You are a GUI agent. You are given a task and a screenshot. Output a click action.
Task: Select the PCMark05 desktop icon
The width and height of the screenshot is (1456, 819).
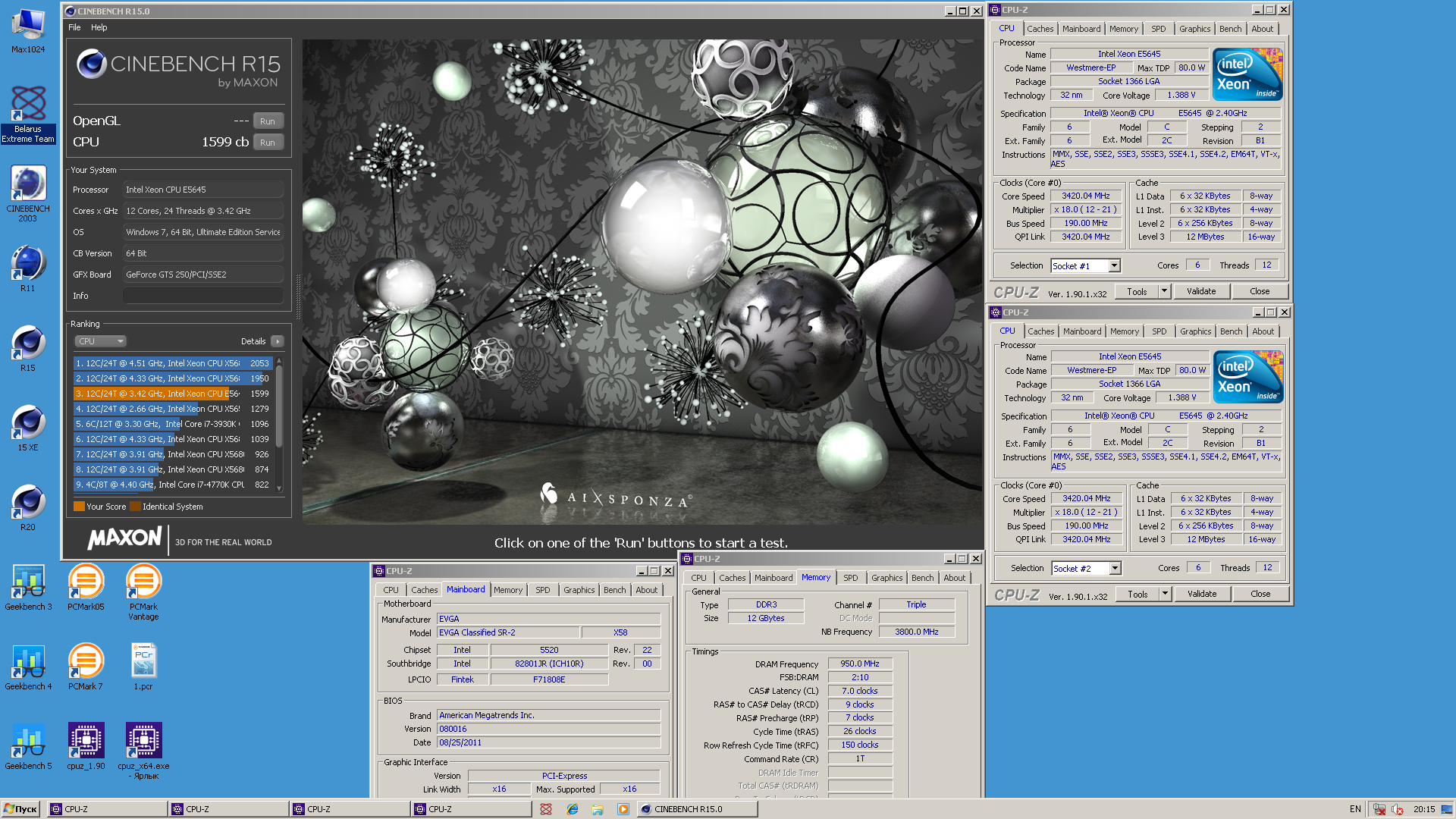click(86, 588)
